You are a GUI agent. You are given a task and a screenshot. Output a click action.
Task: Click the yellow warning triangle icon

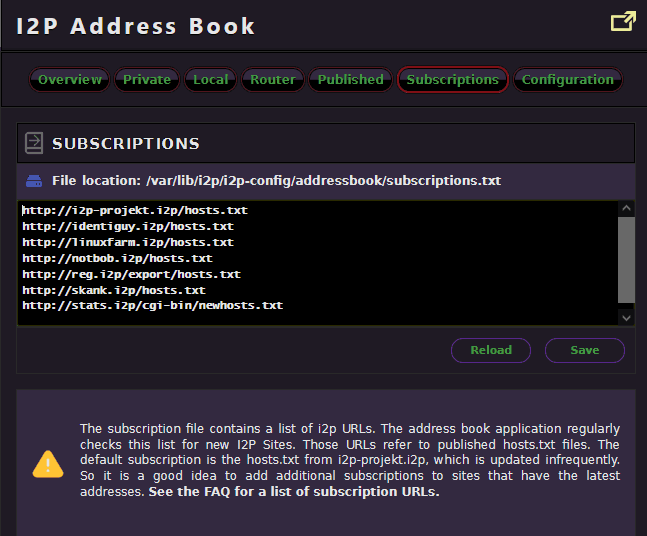coord(48,464)
